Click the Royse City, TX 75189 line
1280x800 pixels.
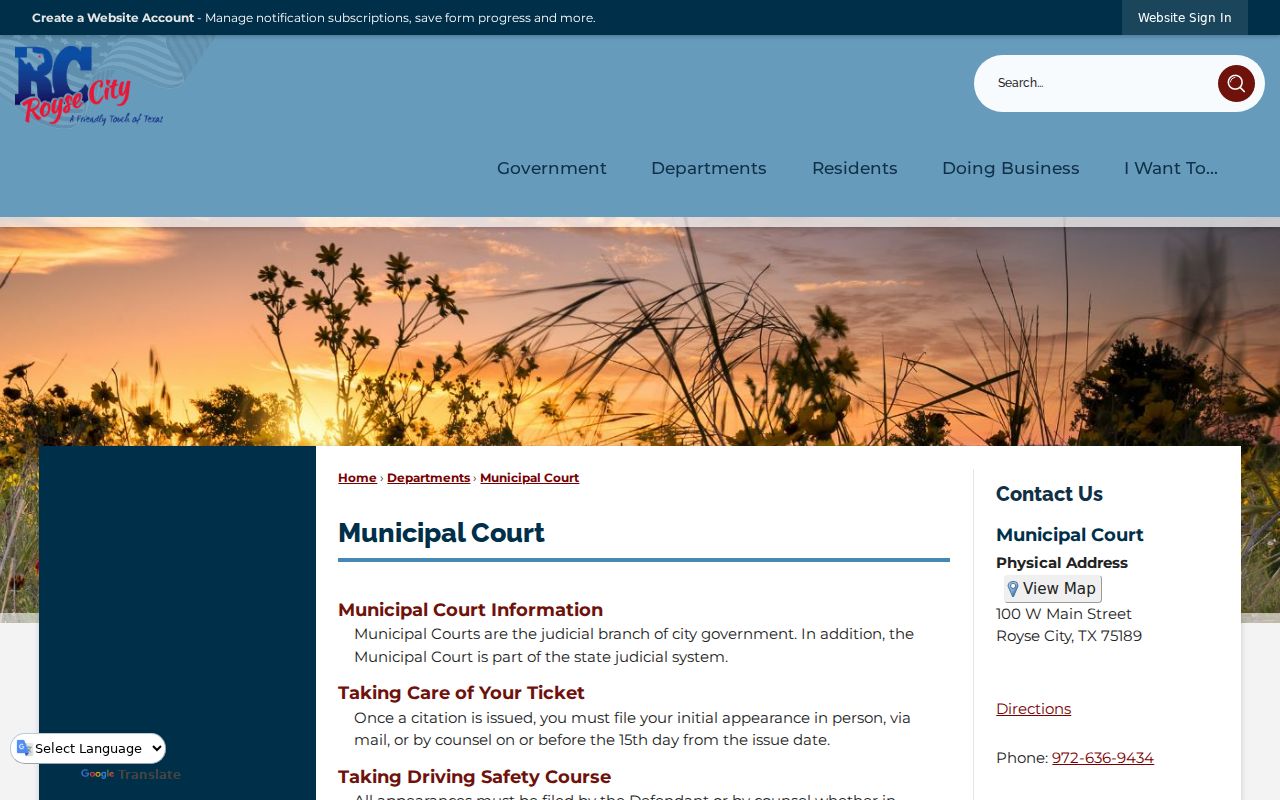click(x=1069, y=636)
